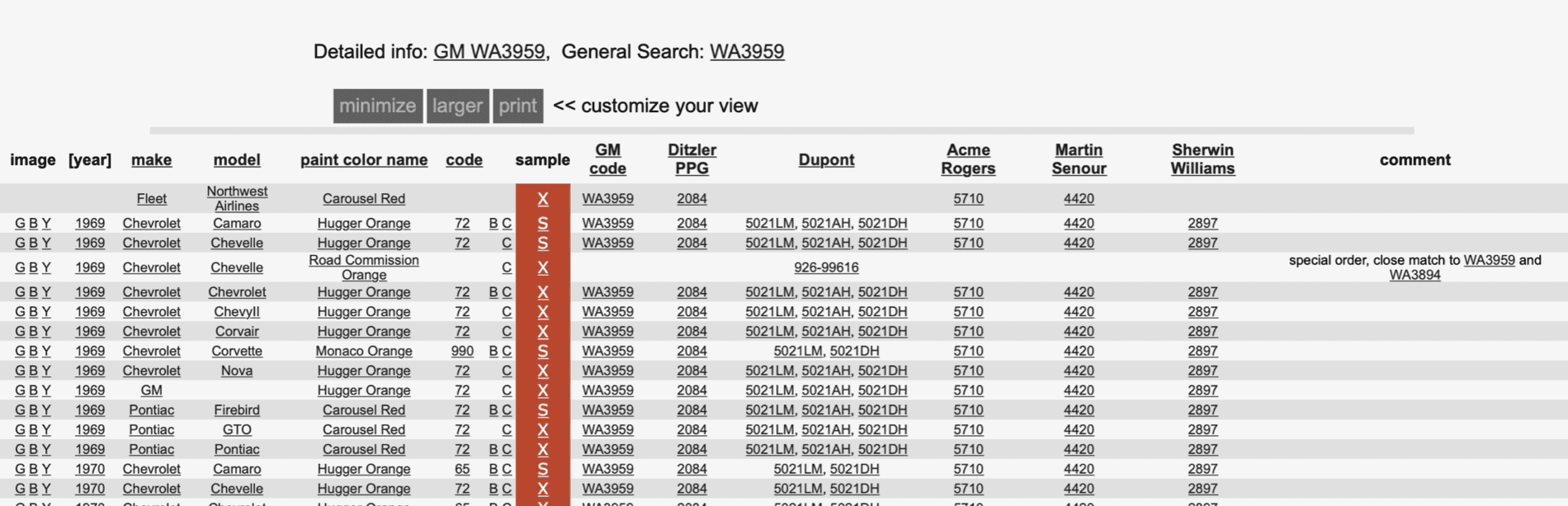Click the larger view button
This screenshot has width=1568, height=506.
tap(457, 106)
